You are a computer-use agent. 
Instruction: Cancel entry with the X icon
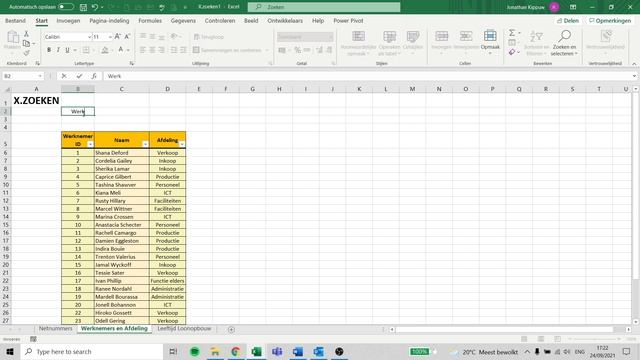[x=64, y=76]
